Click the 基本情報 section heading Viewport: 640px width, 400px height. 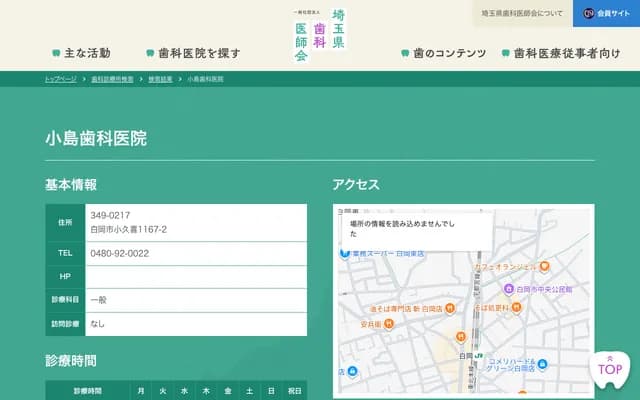click(x=71, y=184)
